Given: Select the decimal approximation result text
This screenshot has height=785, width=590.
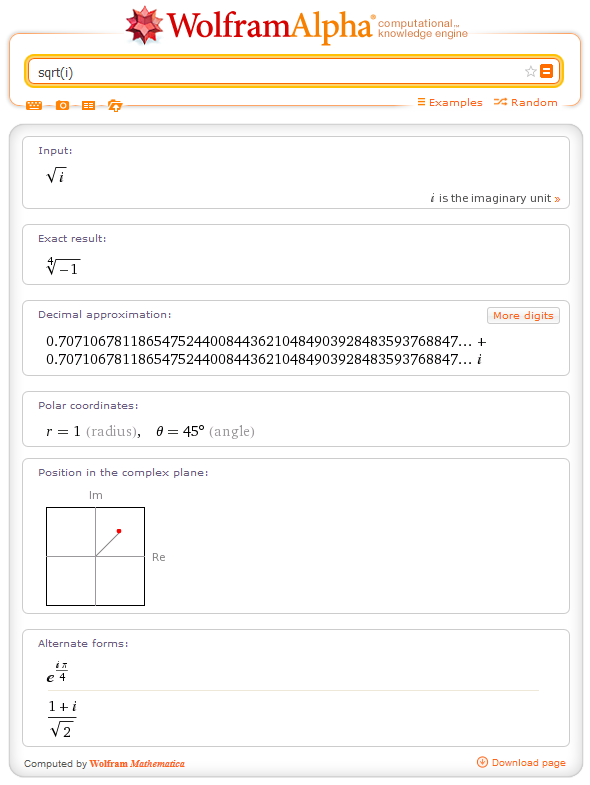Looking at the screenshot, I should pos(266,350).
